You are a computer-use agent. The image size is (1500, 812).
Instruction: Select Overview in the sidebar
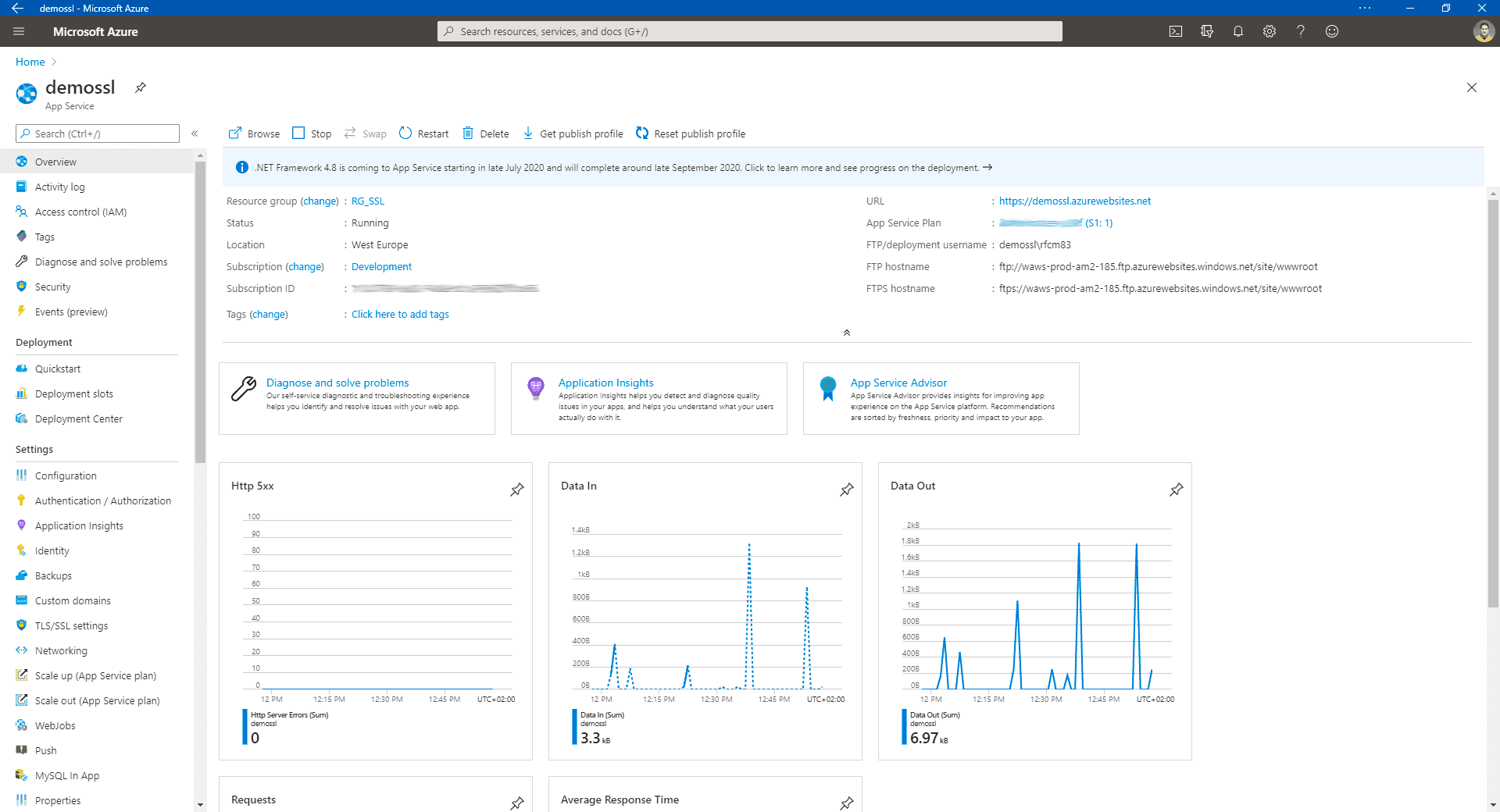point(97,162)
